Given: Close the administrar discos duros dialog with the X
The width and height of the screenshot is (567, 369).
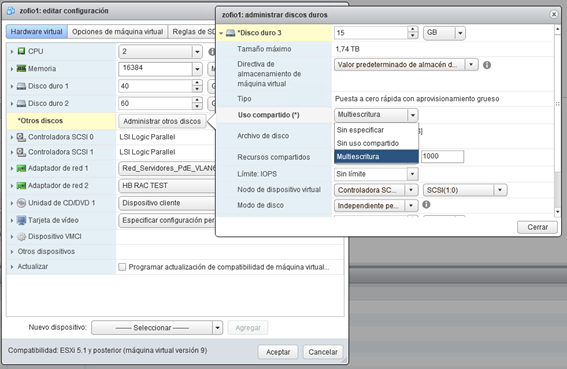Looking at the screenshot, I should click(554, 14).
